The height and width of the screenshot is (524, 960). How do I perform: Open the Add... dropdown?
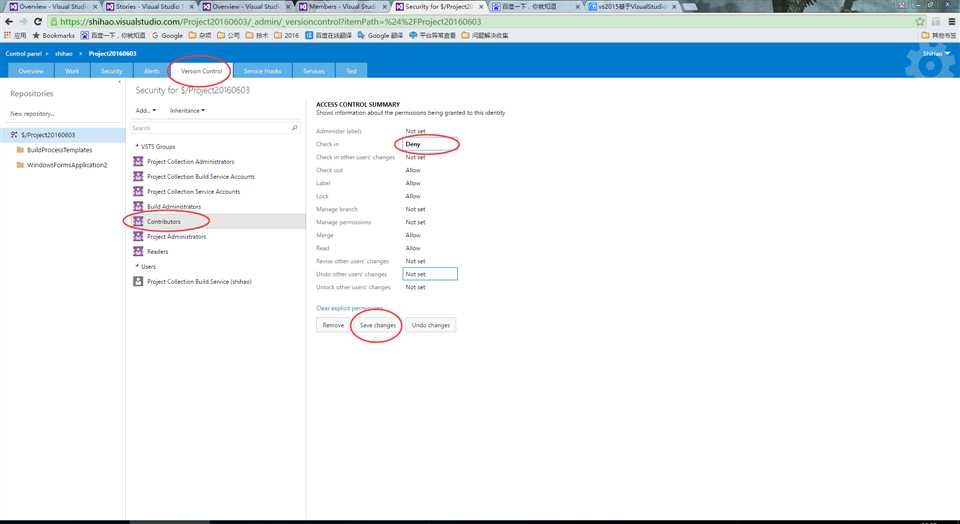(146, 111)
